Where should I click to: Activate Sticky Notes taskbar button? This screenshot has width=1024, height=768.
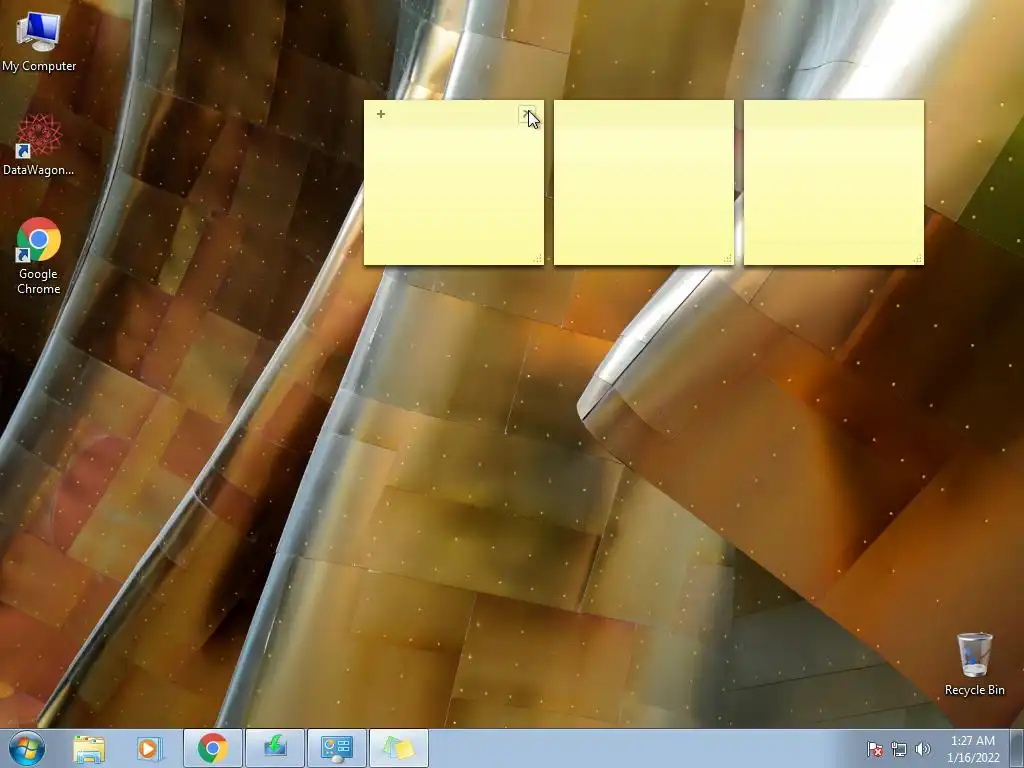pyautogui.click(x=399, y=748)
